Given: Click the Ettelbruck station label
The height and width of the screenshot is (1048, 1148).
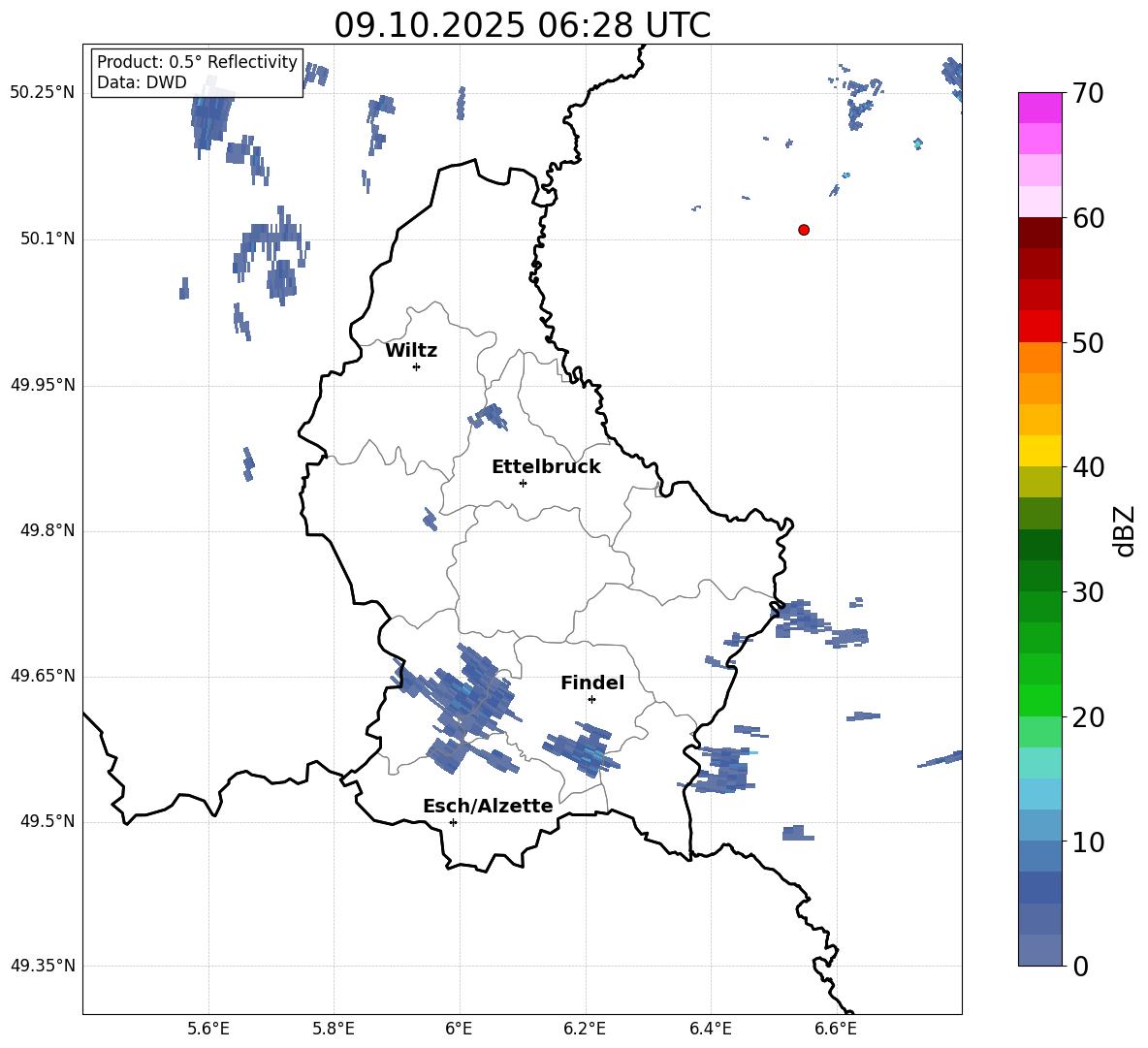Looking at the screenshot, I should (x=546, y=467).
